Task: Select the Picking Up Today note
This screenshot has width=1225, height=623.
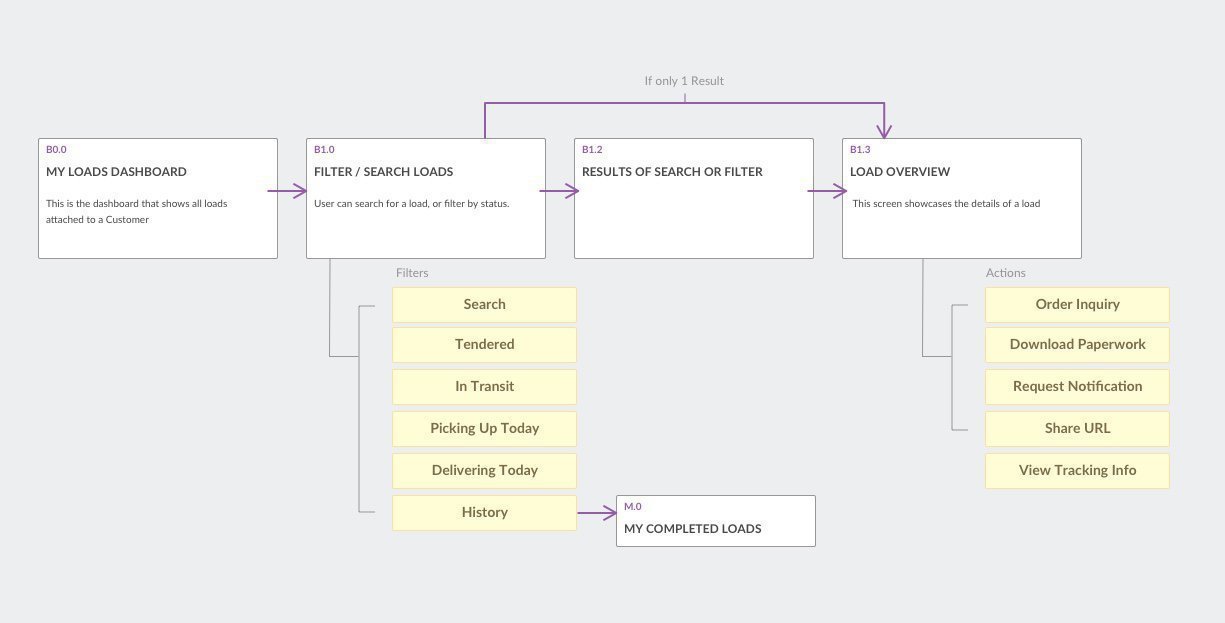Action: [484, 429]
